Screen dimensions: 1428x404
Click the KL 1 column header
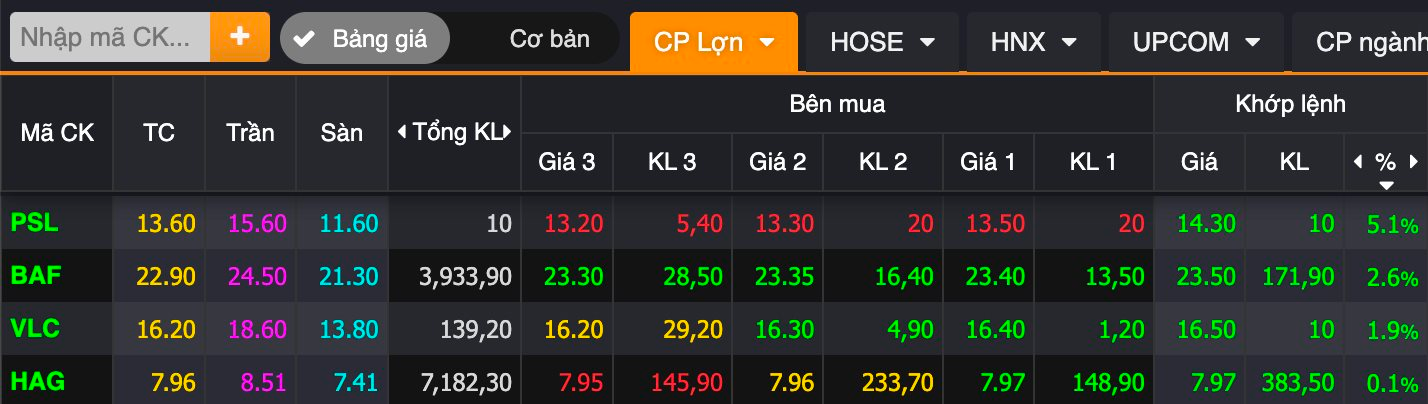1093,162
